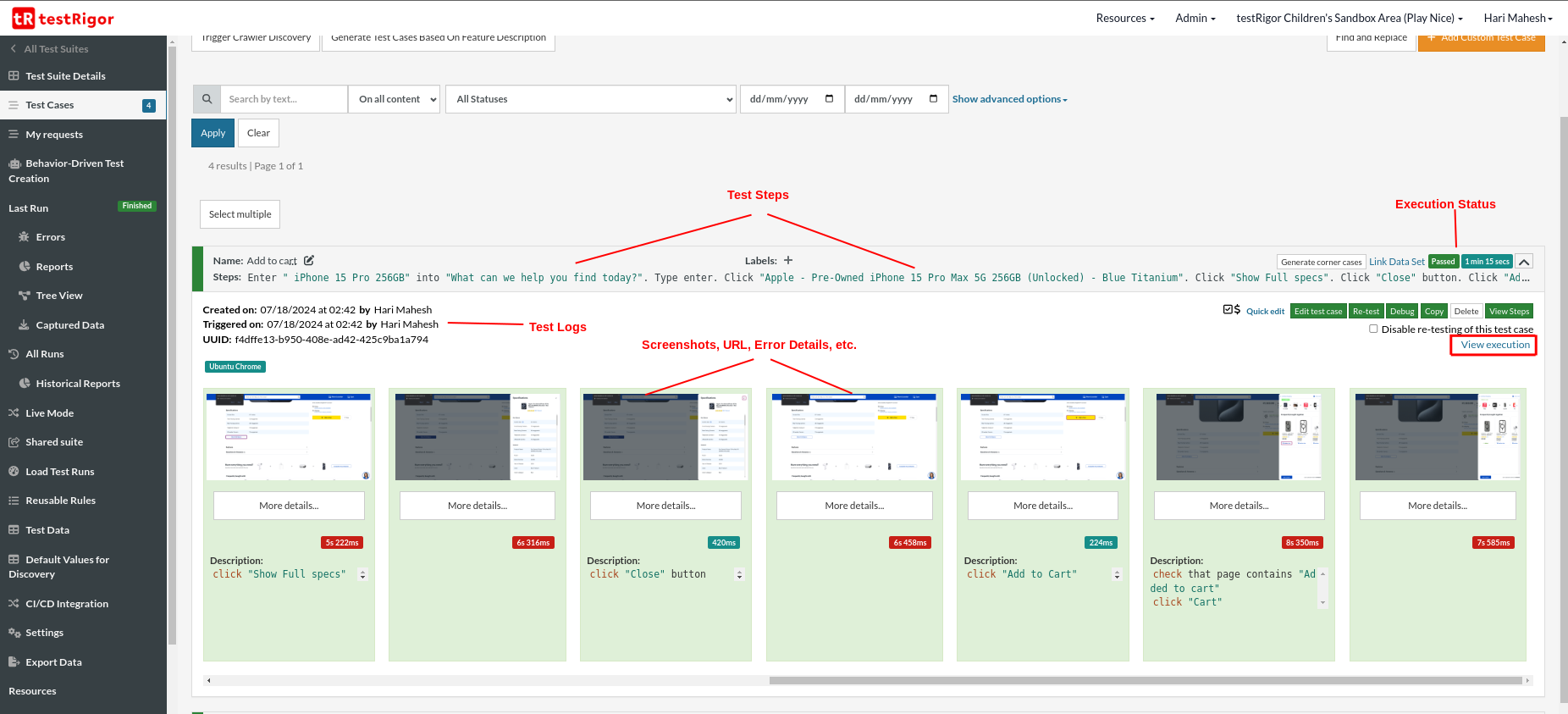The width and height of the screenshot is (1568, 714).
Task: Click the edit name pencil icon
Action: click(309, 261)
